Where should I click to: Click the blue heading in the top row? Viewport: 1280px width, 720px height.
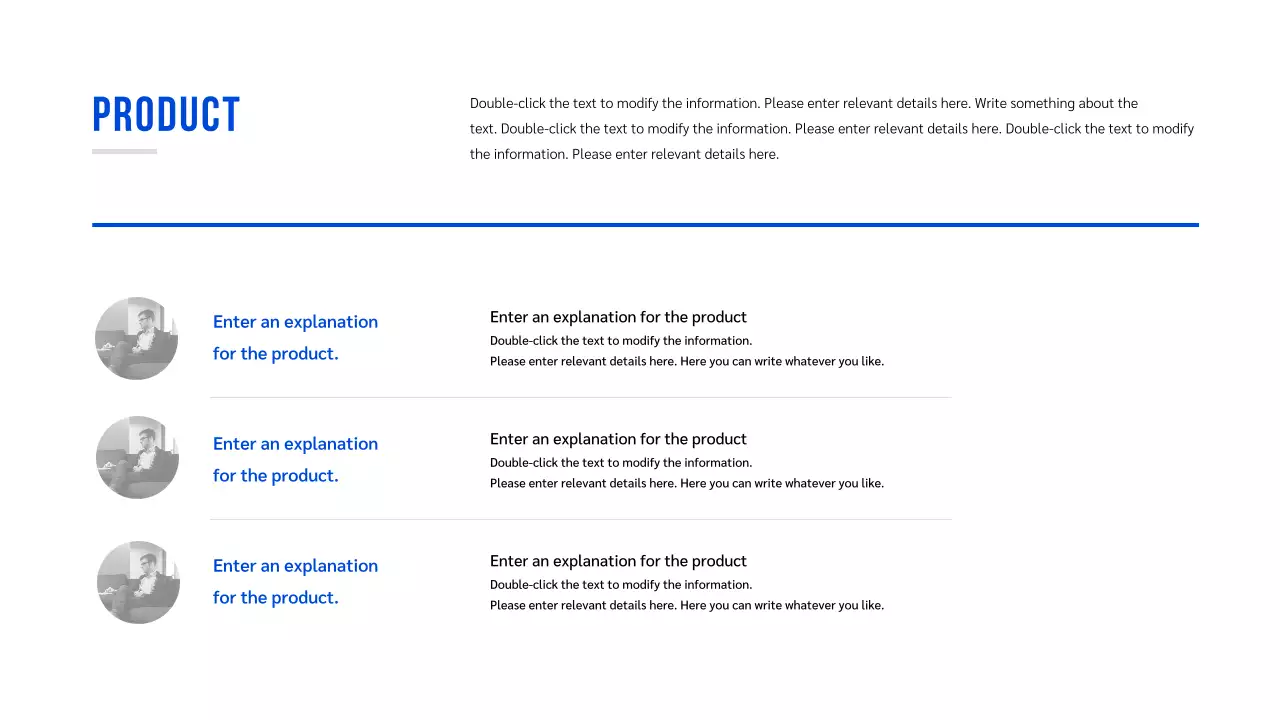coord(295,337)
